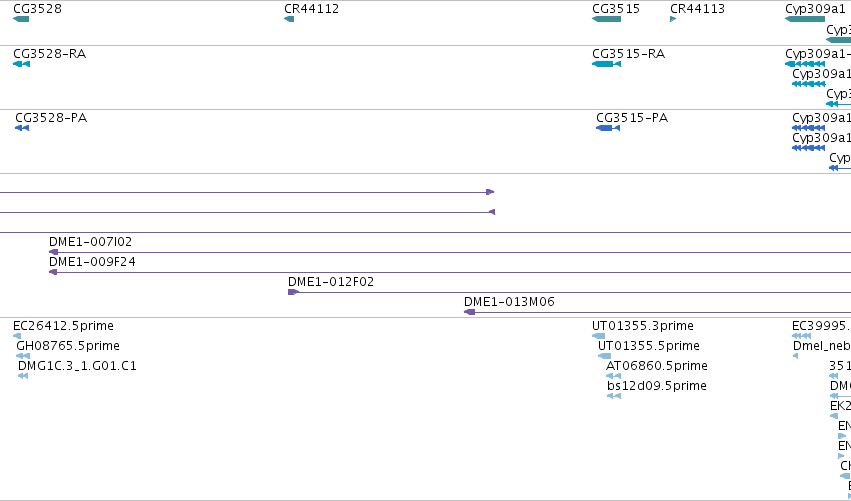Click the UT01355.5prime label
Viewport: 851px width, 501px height.
(x=649, y=346)
